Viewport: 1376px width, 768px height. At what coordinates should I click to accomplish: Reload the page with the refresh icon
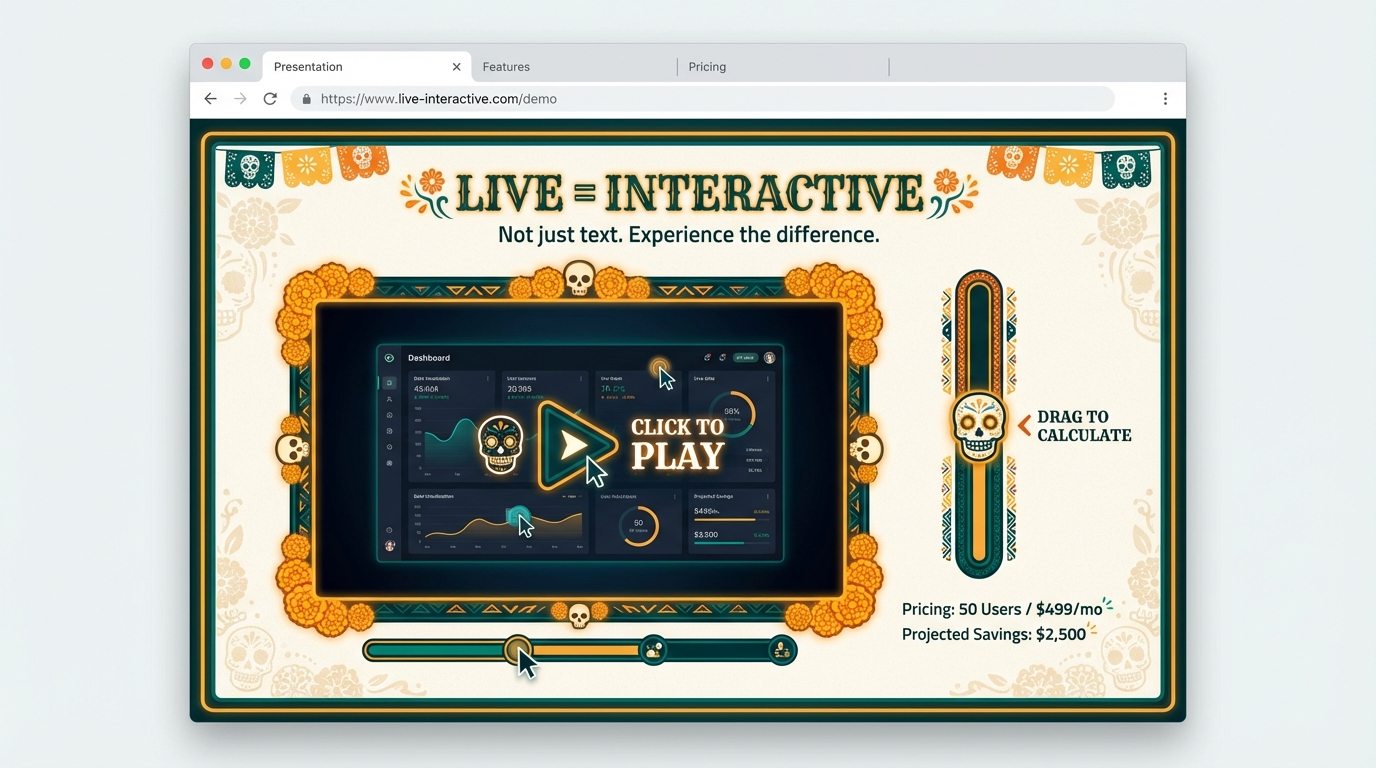click(270, 99)
